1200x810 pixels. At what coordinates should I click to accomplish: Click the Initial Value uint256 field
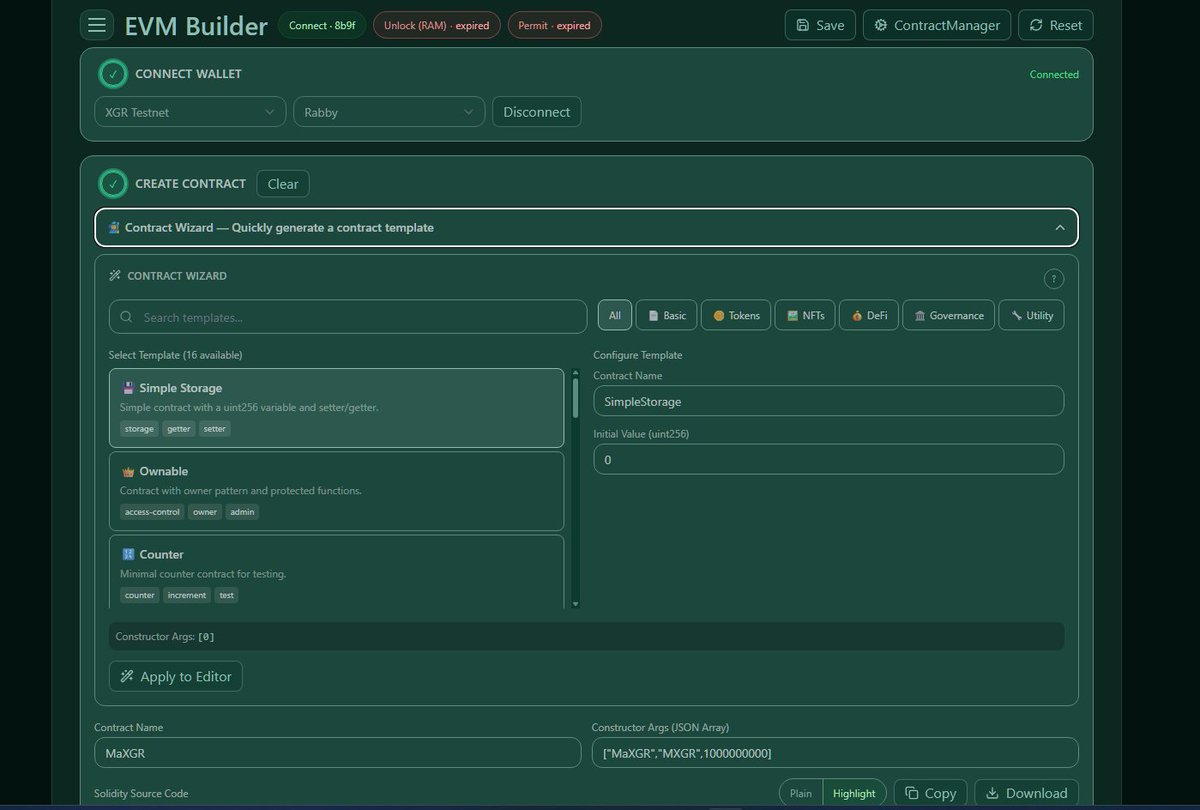point(828,459)
